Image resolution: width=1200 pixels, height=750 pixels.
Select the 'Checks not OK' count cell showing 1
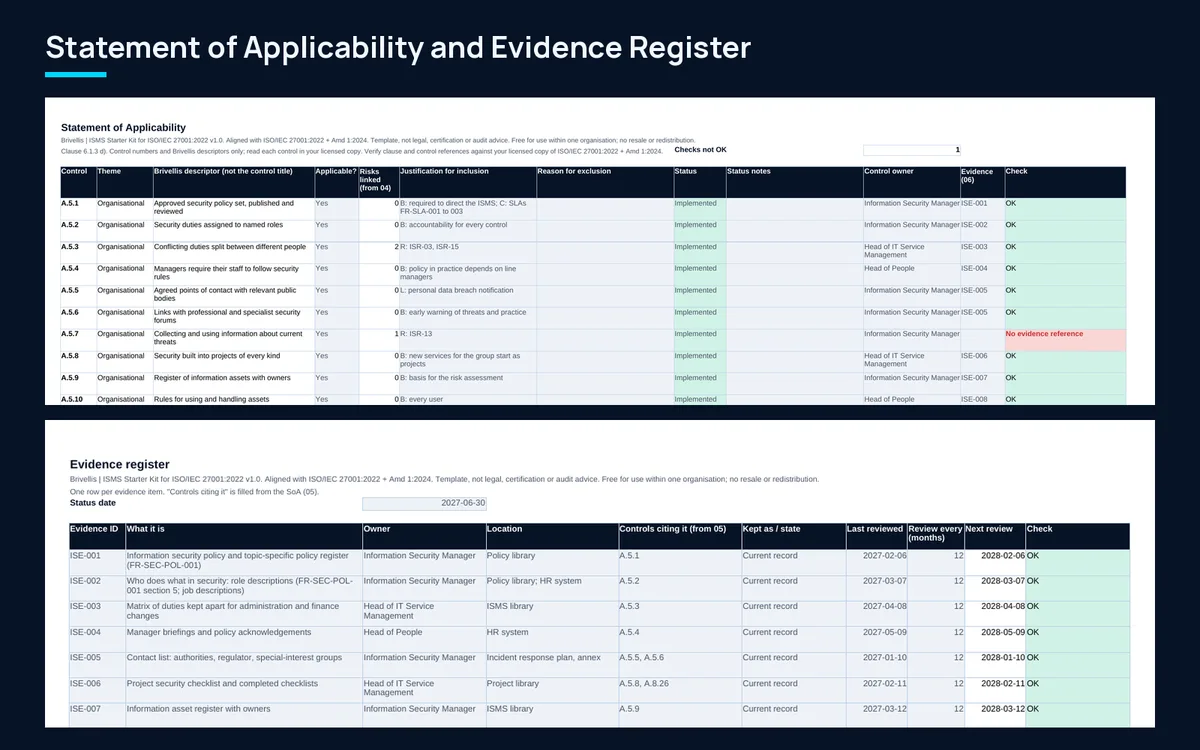click(x=912, y=150)
